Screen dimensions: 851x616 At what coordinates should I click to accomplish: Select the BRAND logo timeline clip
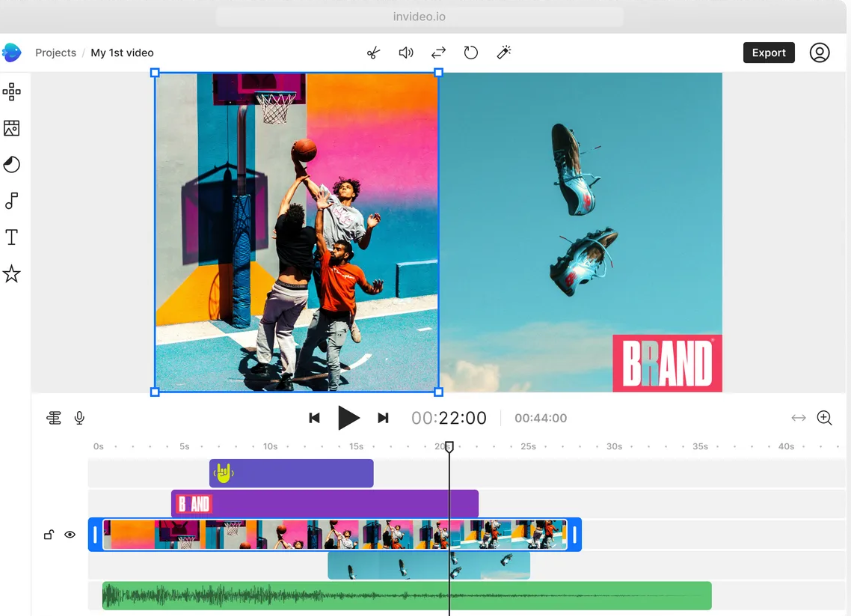click(325, 504)
